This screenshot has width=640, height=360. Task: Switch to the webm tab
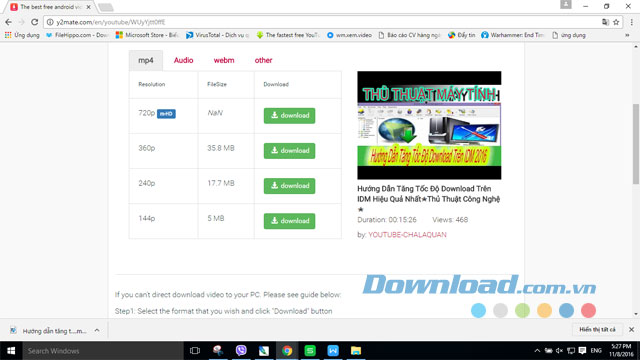[x=224, y=60]
